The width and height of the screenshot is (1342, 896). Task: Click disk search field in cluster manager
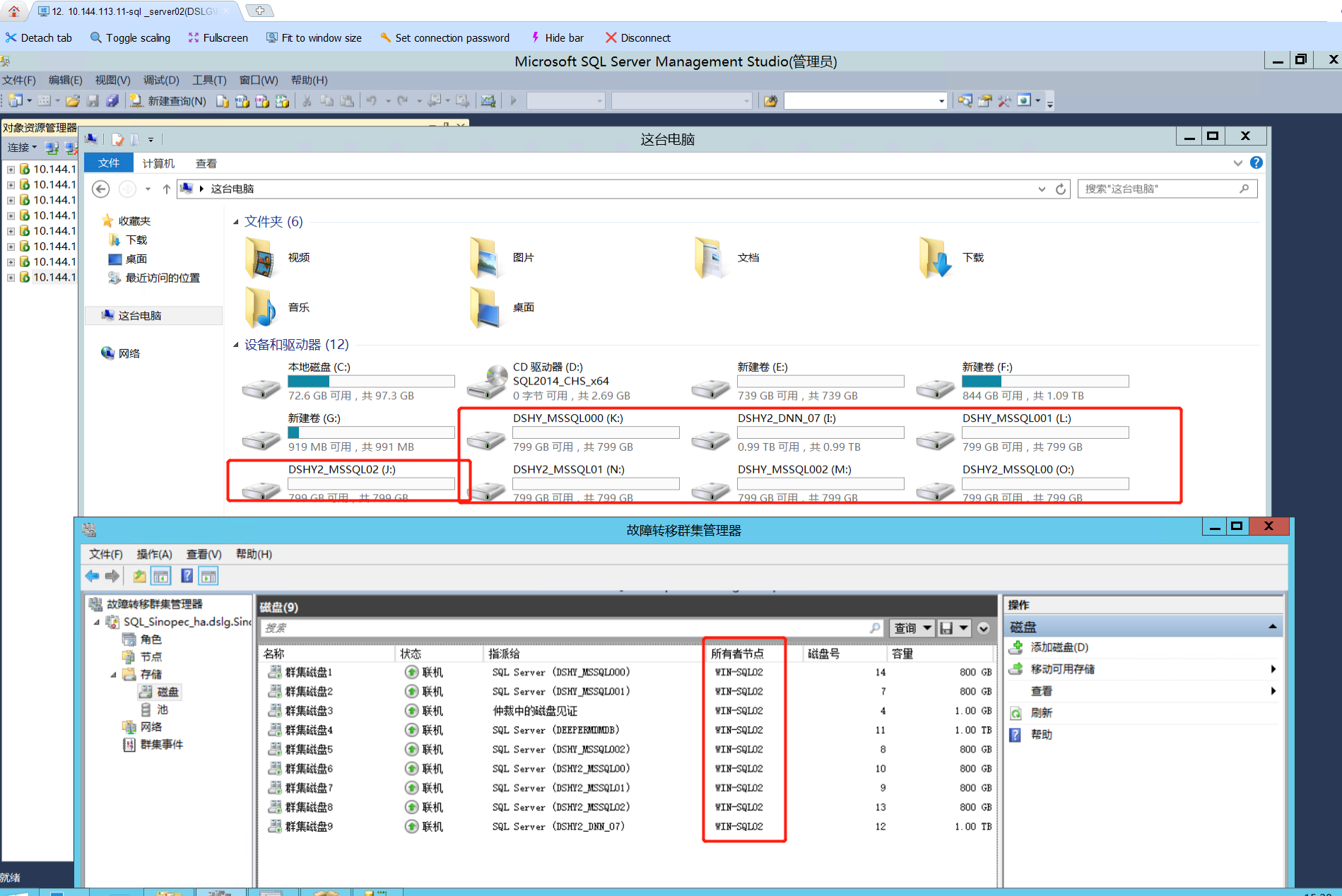click(571, 628)
